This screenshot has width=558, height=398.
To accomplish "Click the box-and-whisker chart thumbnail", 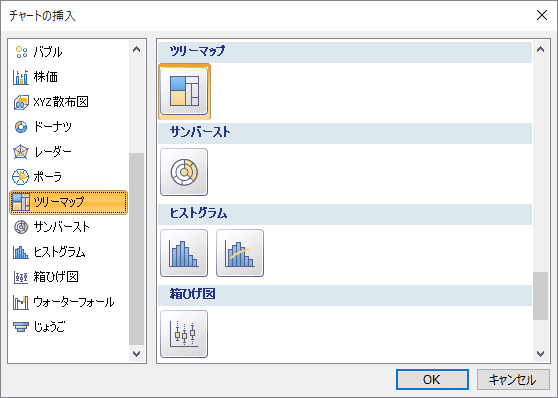I will point(184,334).
